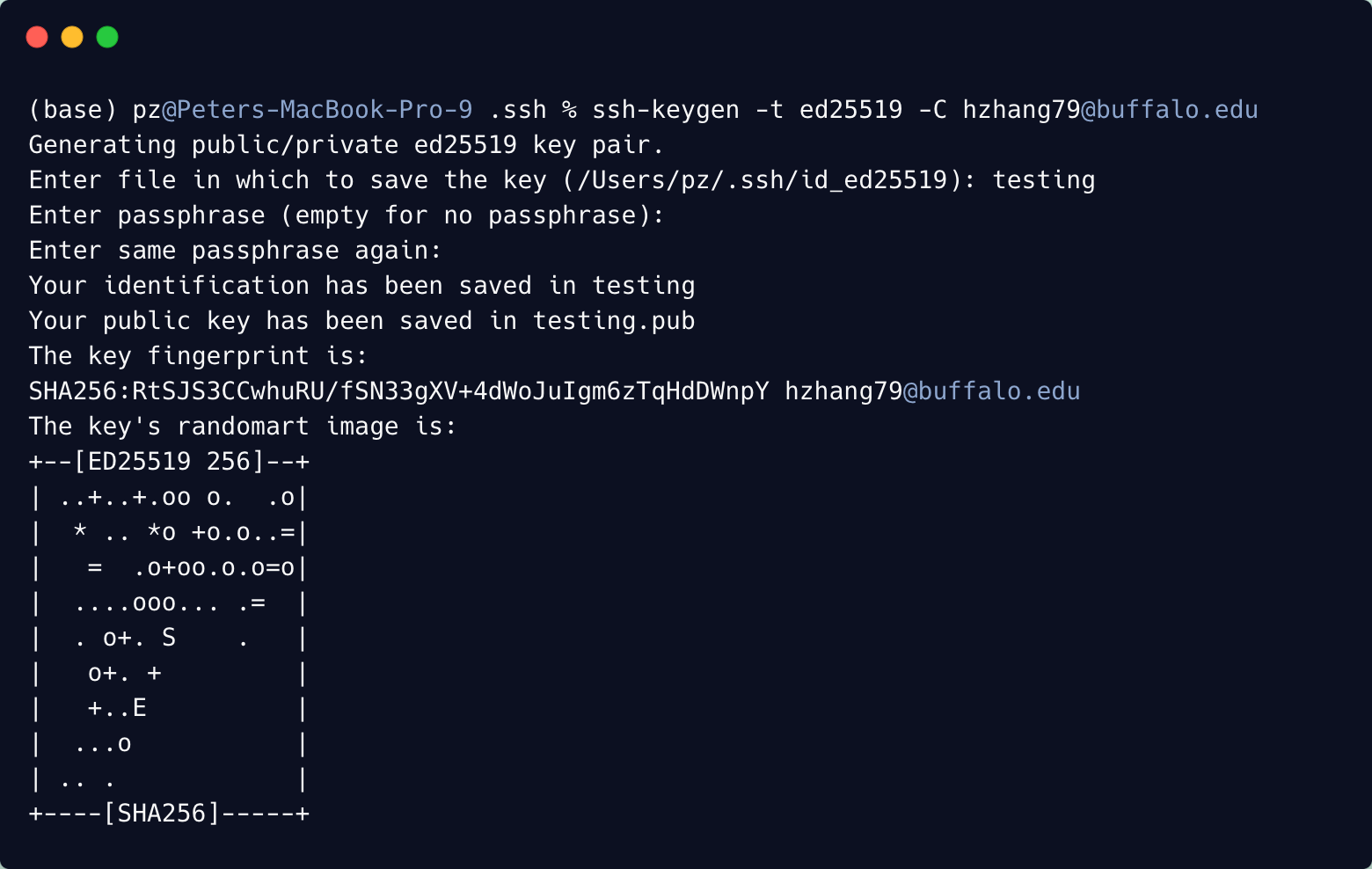Click the SHA256 fingerprint string
The image size is (1372, 869).
[x=399, y=391]
